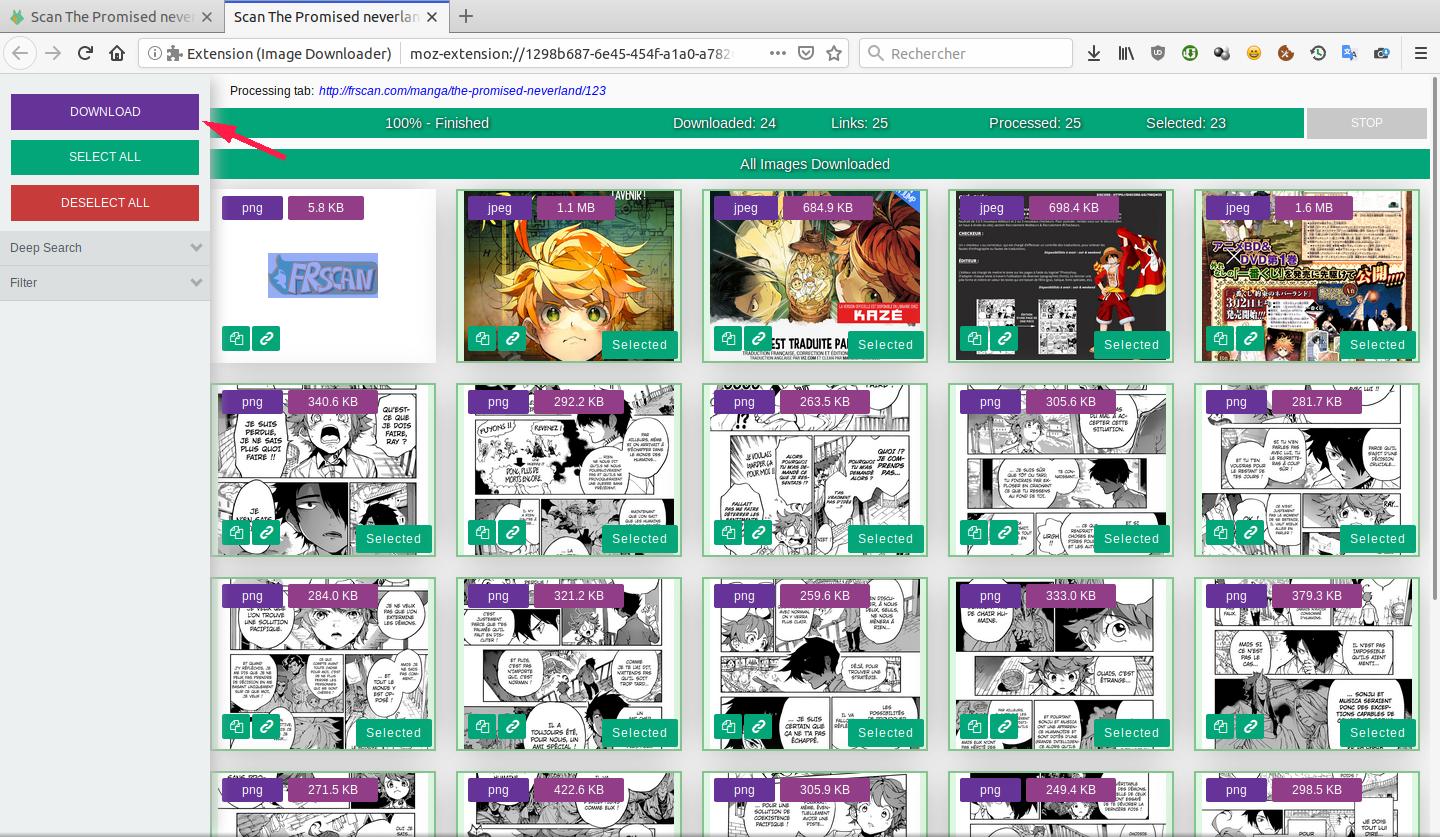Click the copy icon on the 684.9 KB image
1440x837 pixels.
tap(728, 339)
